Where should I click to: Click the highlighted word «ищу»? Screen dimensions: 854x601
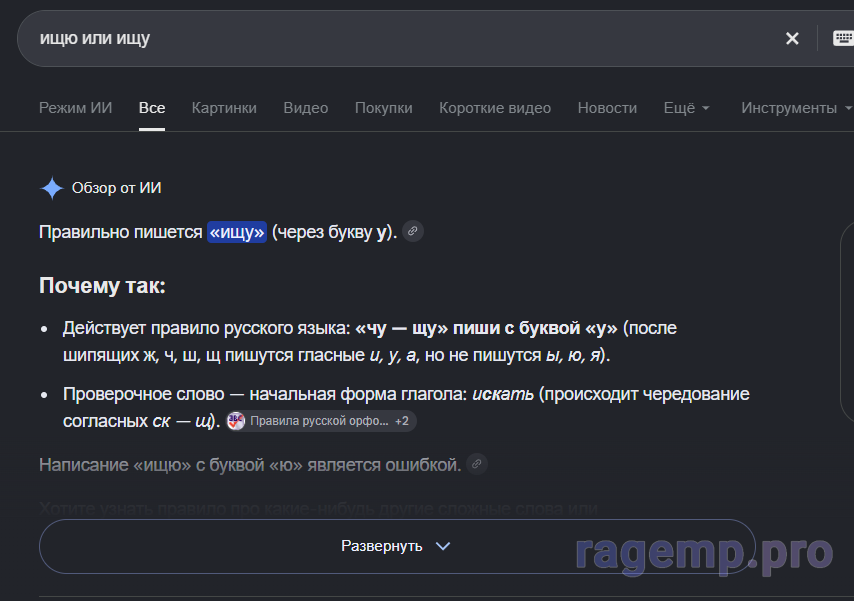[237, 232]
